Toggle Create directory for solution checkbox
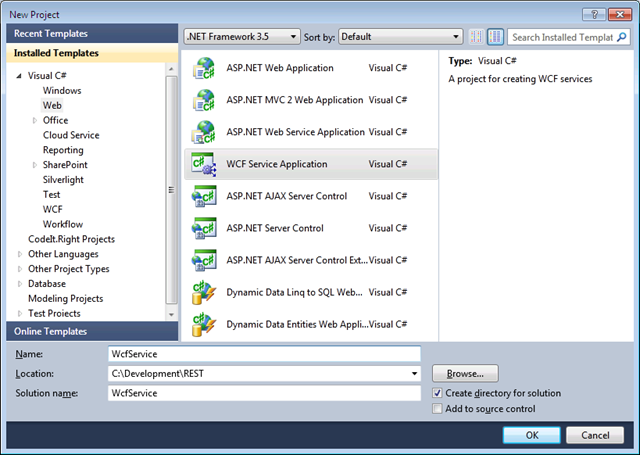The image size is (640, 455). (437, 393)
